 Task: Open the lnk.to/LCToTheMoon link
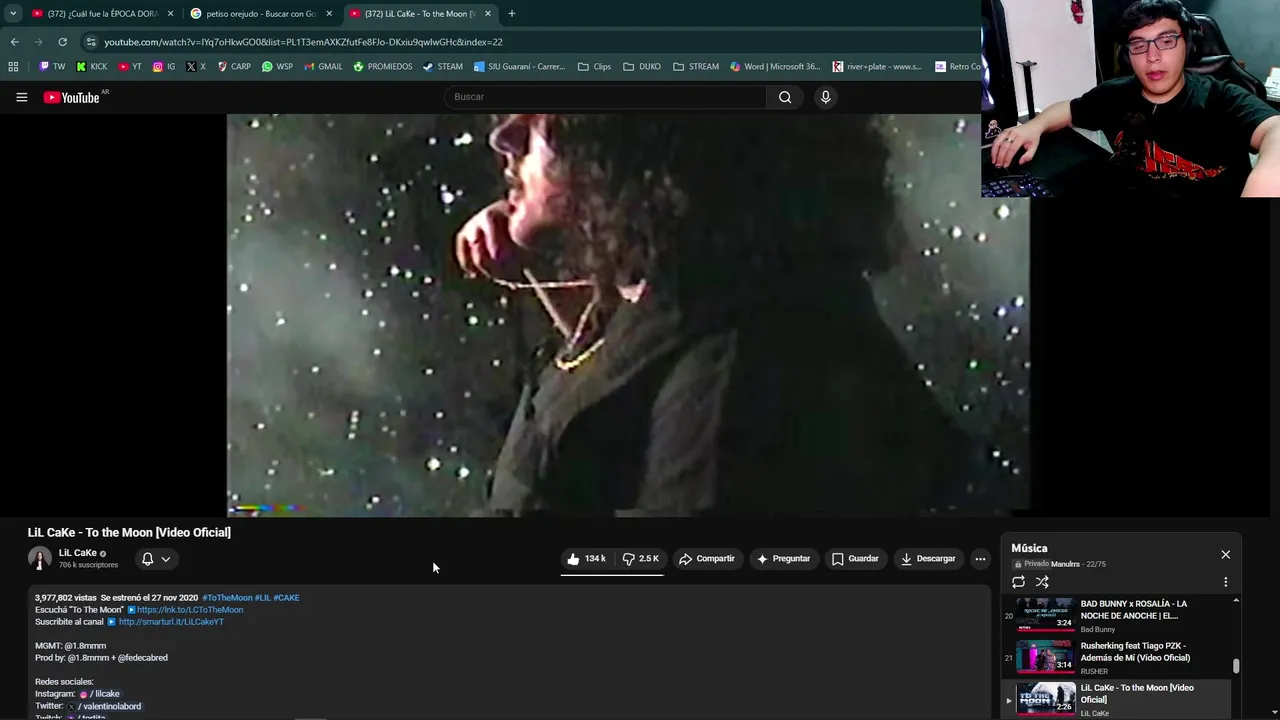190,610
